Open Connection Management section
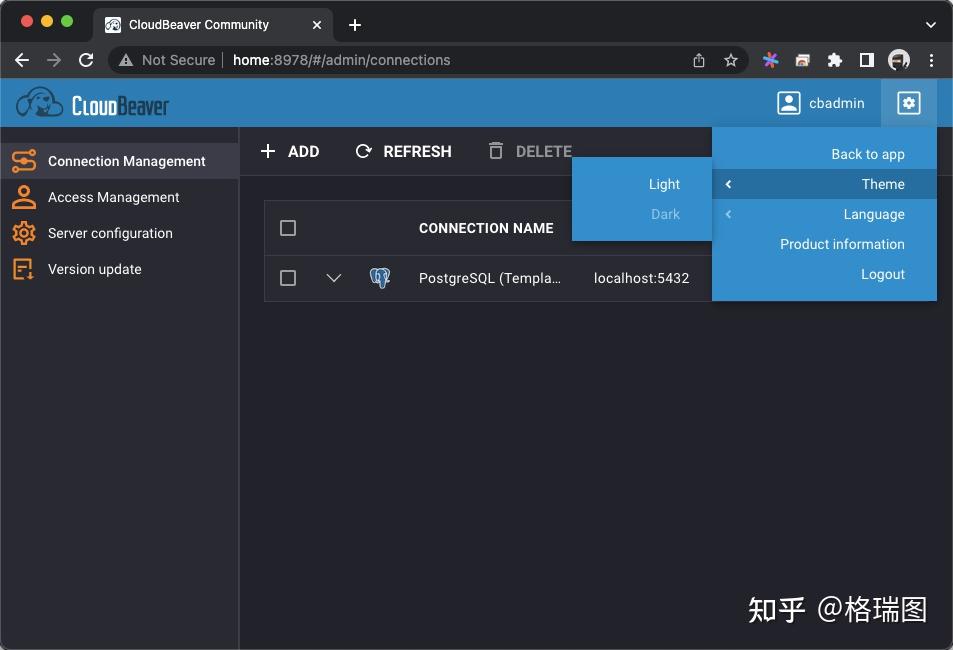The image size is (953, 650). click(x=119, y=161)
